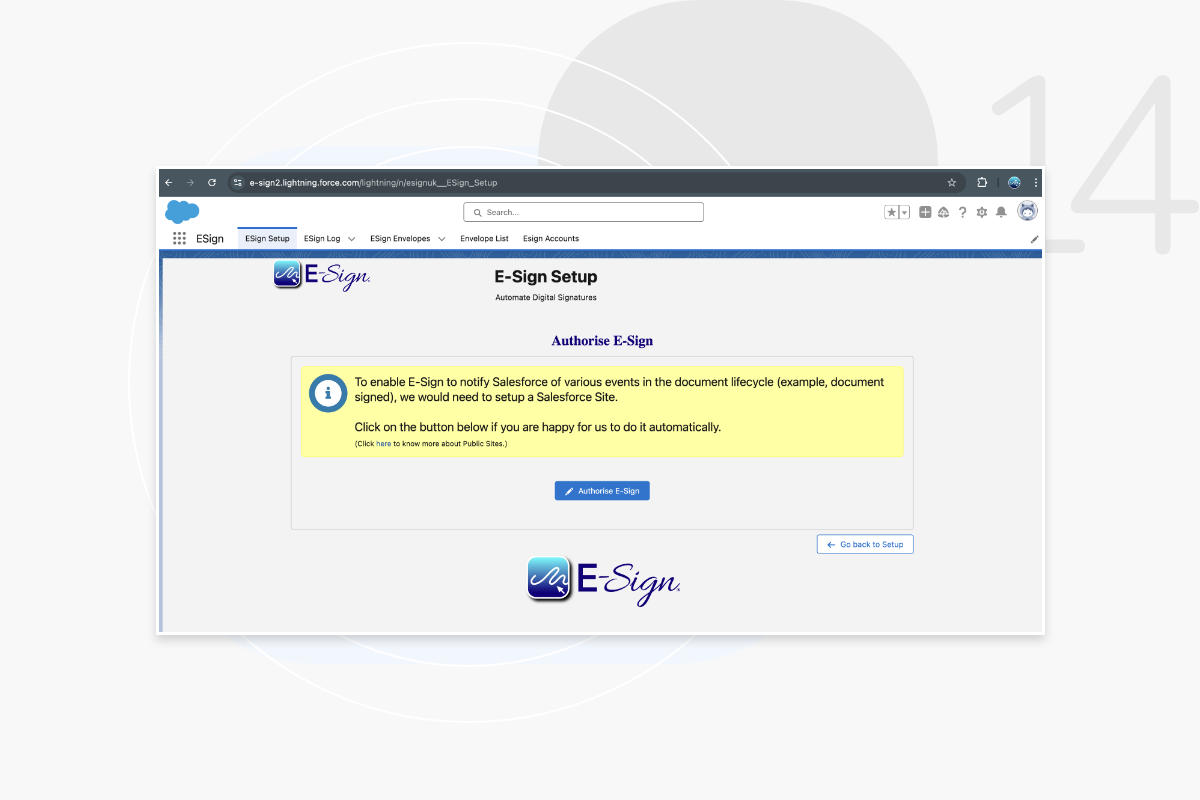Click the Salesforce cloud logo
The height and width of the screenshot is (800, 1200).
(182, 211)
